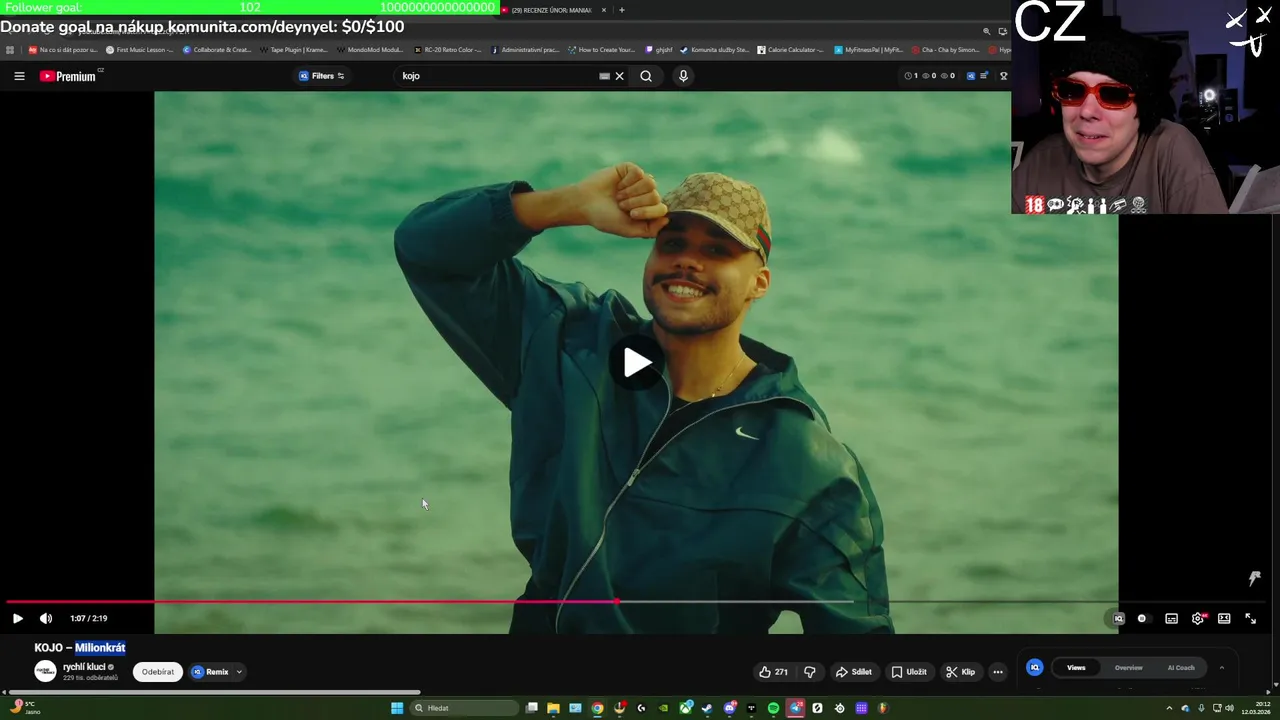This screenshot has width=1280, height=720.
Task: Subscribe with the Odebírat button
Action: tap(157, 672)
